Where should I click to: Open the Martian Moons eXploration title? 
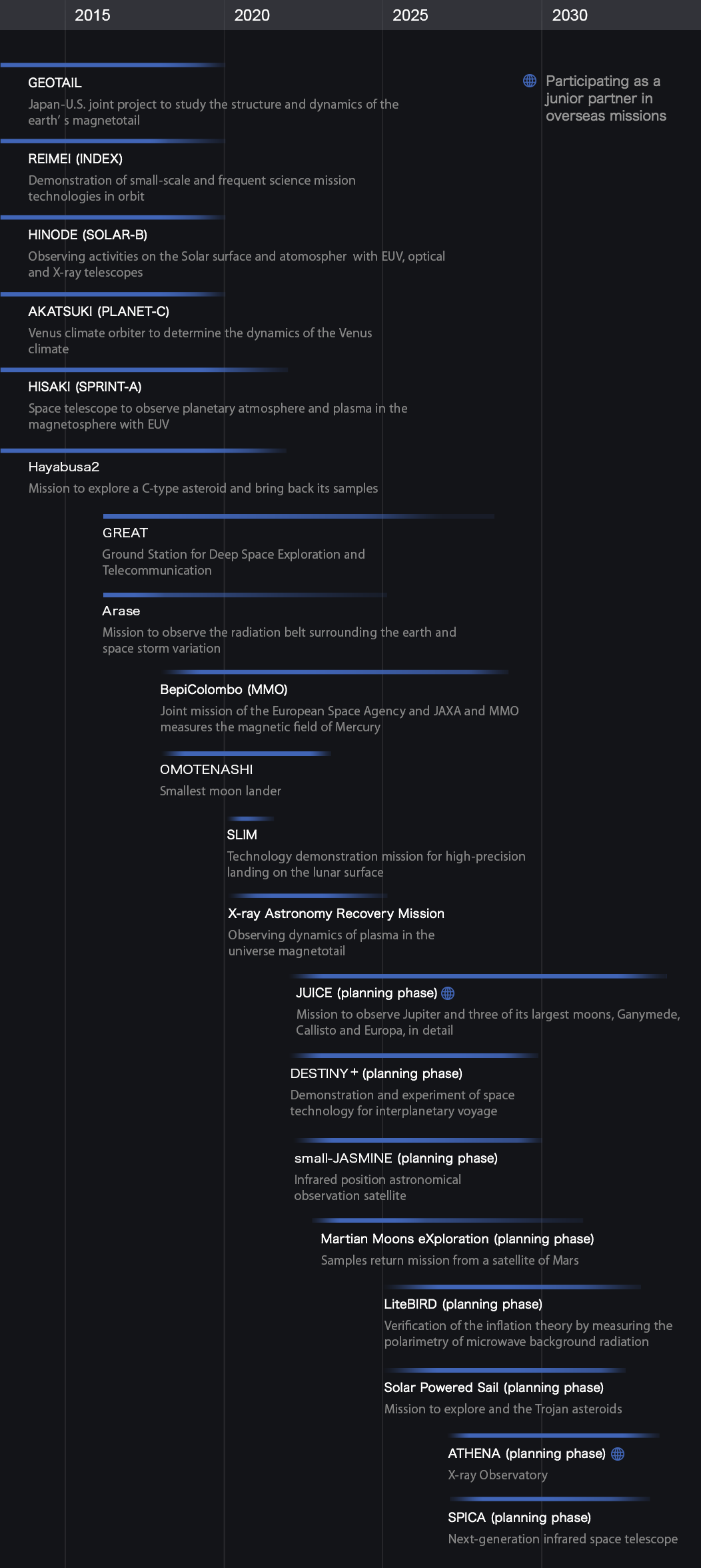(x=457, y=1239)
